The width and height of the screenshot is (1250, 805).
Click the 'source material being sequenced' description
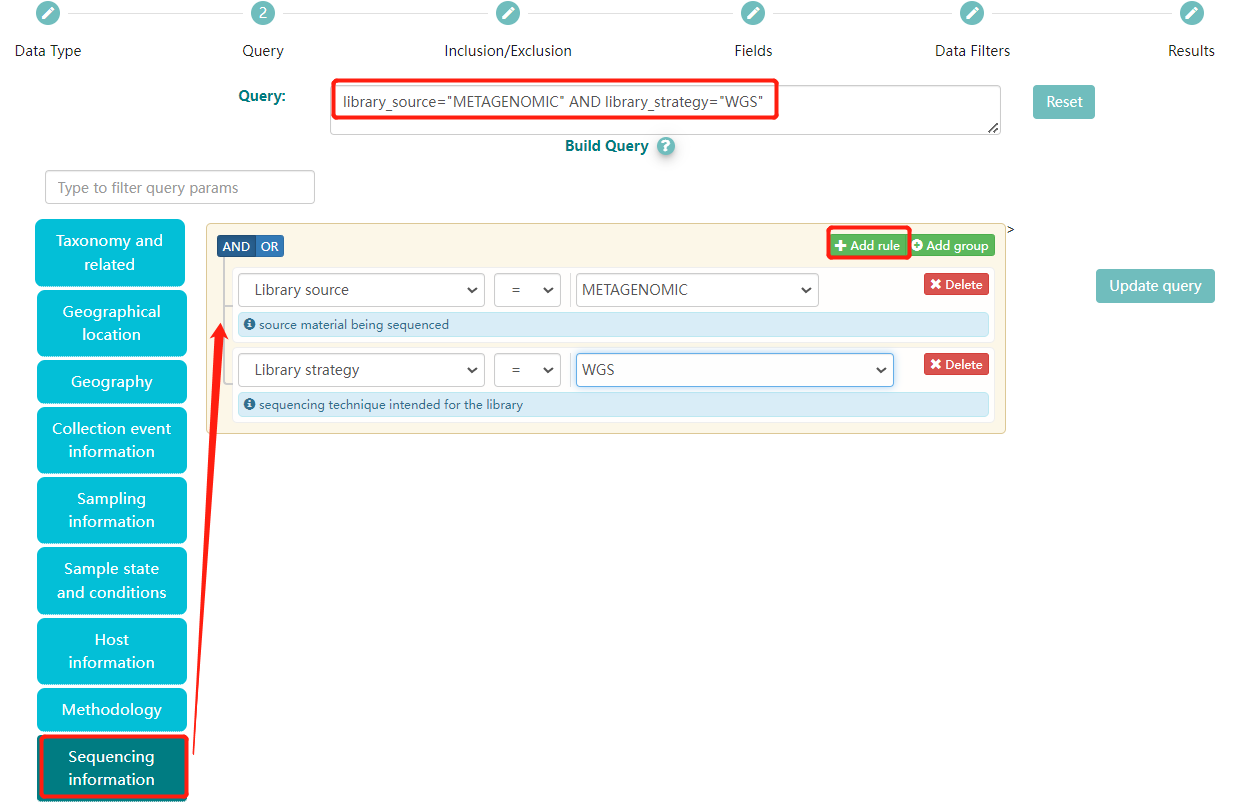[354, 325]
